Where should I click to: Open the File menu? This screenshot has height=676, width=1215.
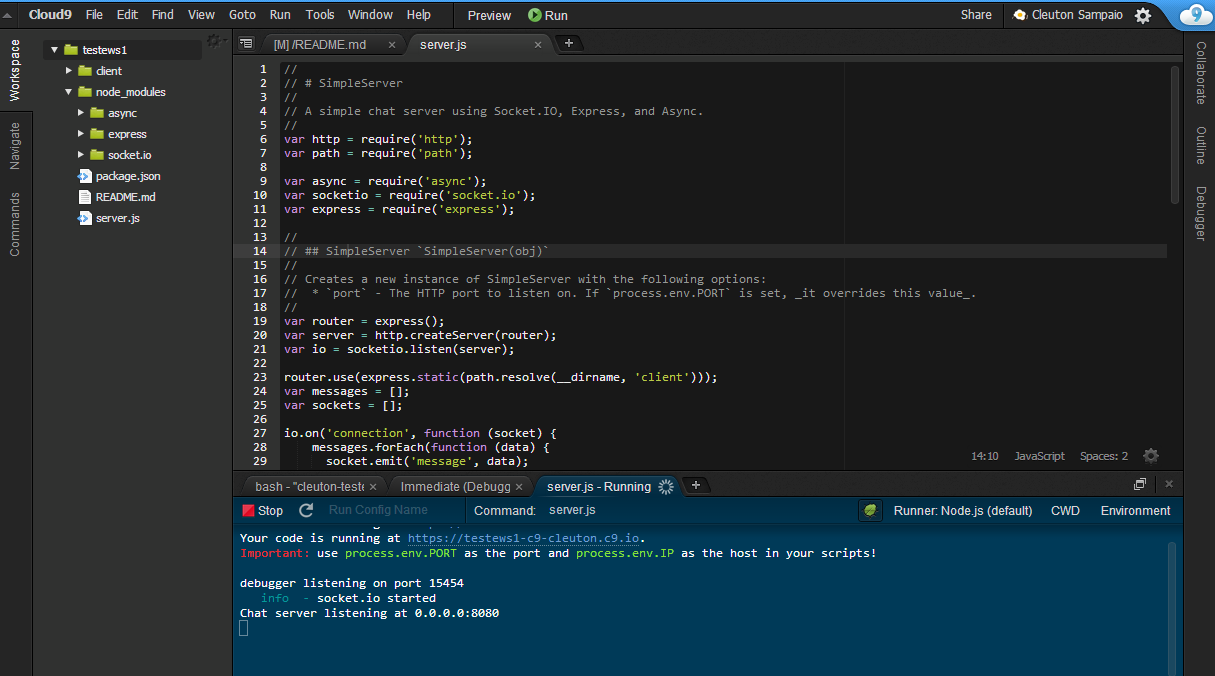point(94,15)
